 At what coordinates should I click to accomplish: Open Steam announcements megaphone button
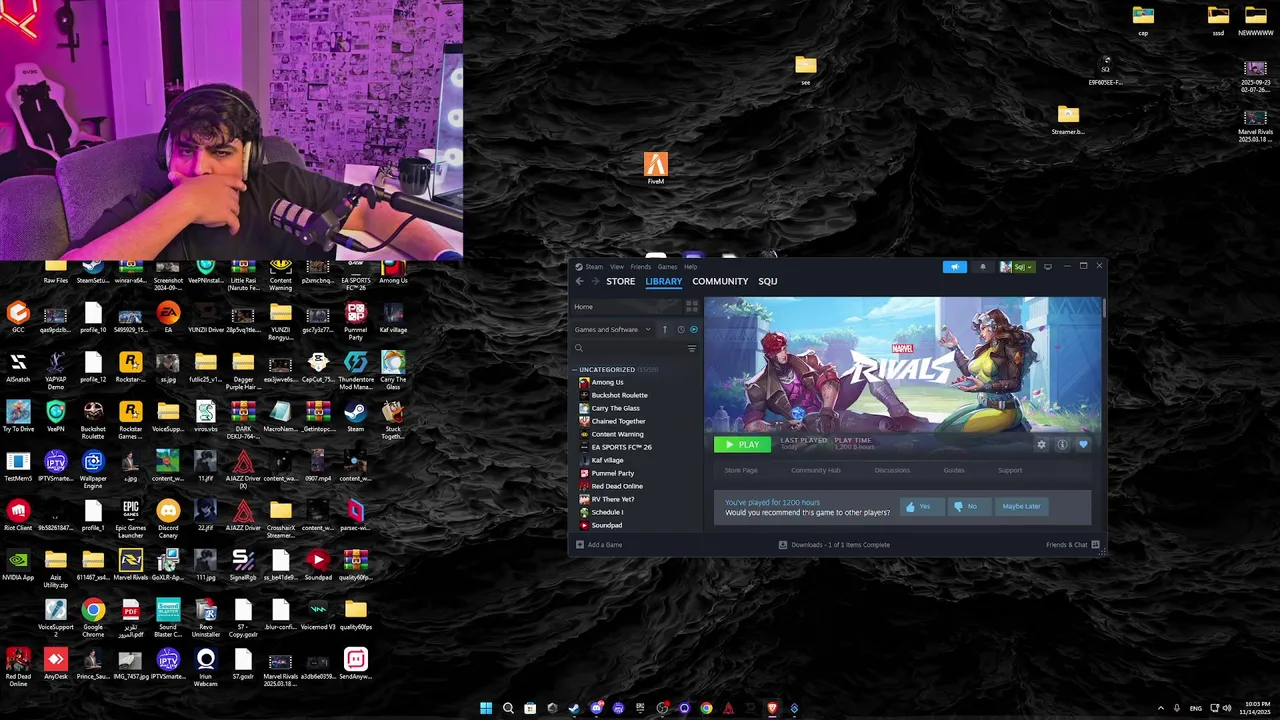(x=955, y=267)
